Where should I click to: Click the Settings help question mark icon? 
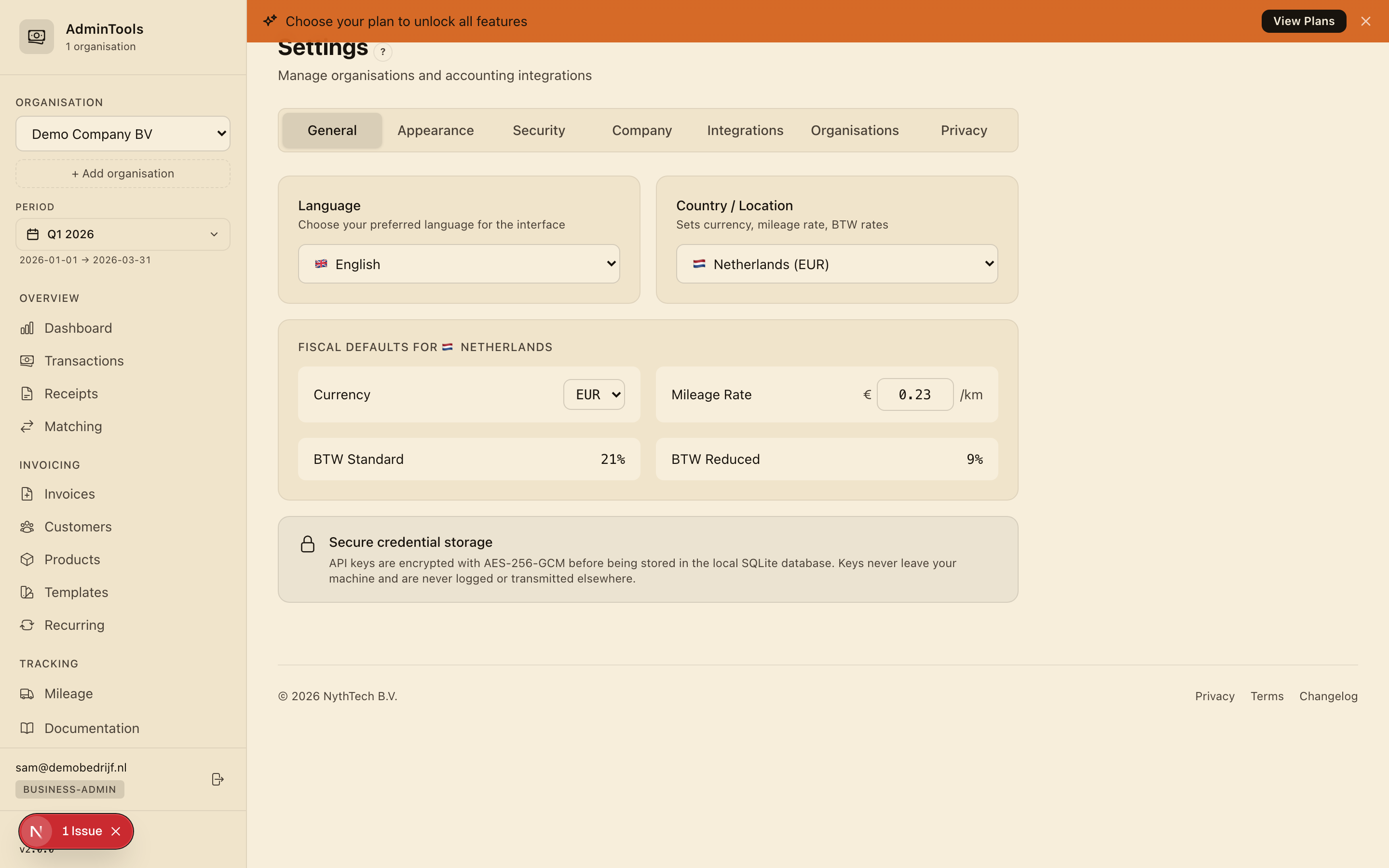coord(383,52)
